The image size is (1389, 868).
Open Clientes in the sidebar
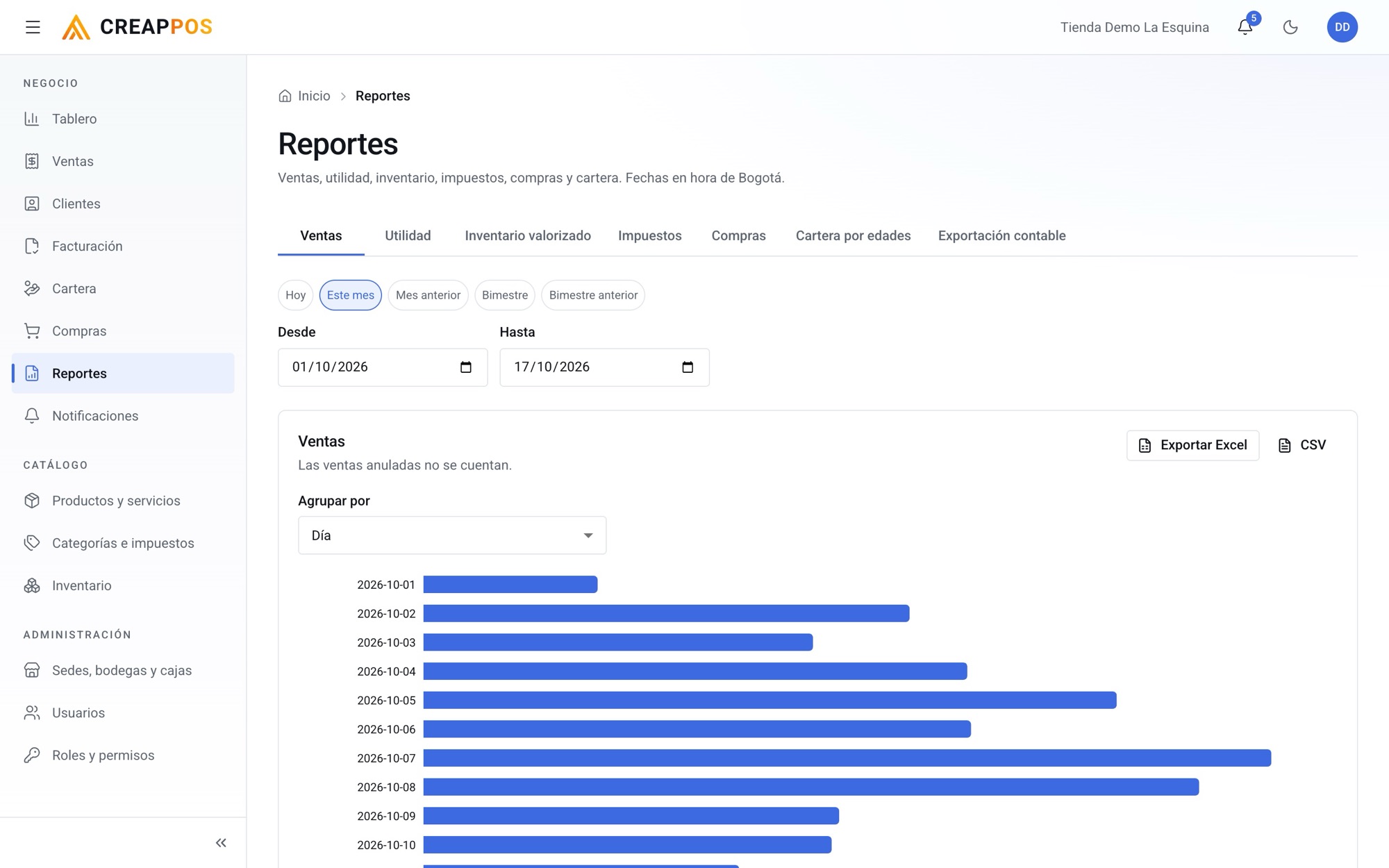click(123, 203)
